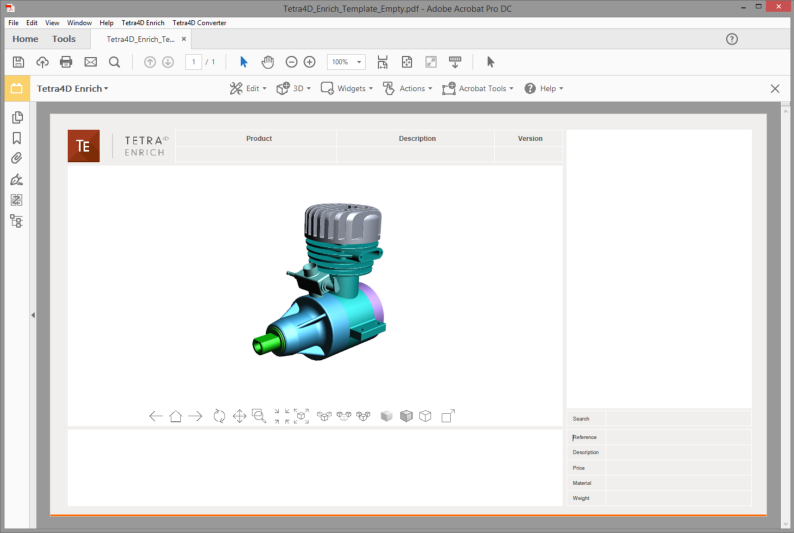Print the document with printer icon
The image size is (795, 533).
point(66,62)
